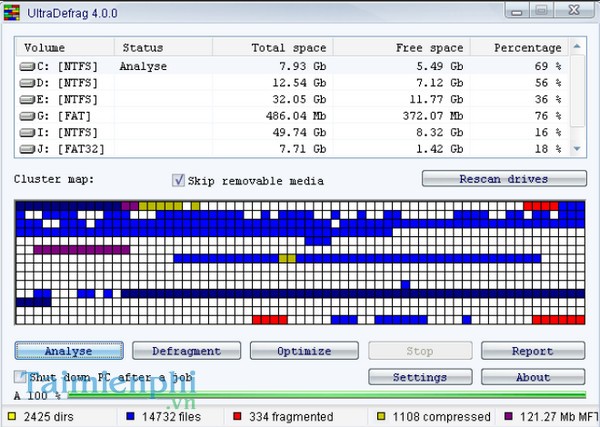Click the minimize window button
This screenshot has width=600, height=427.
tap(517, 11)
